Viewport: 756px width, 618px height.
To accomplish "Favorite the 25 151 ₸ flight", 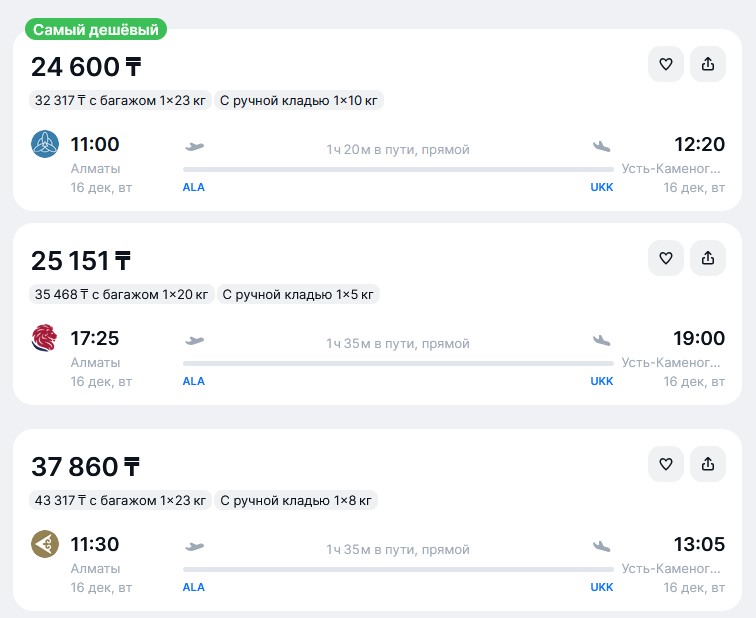I will click(666, 258).
